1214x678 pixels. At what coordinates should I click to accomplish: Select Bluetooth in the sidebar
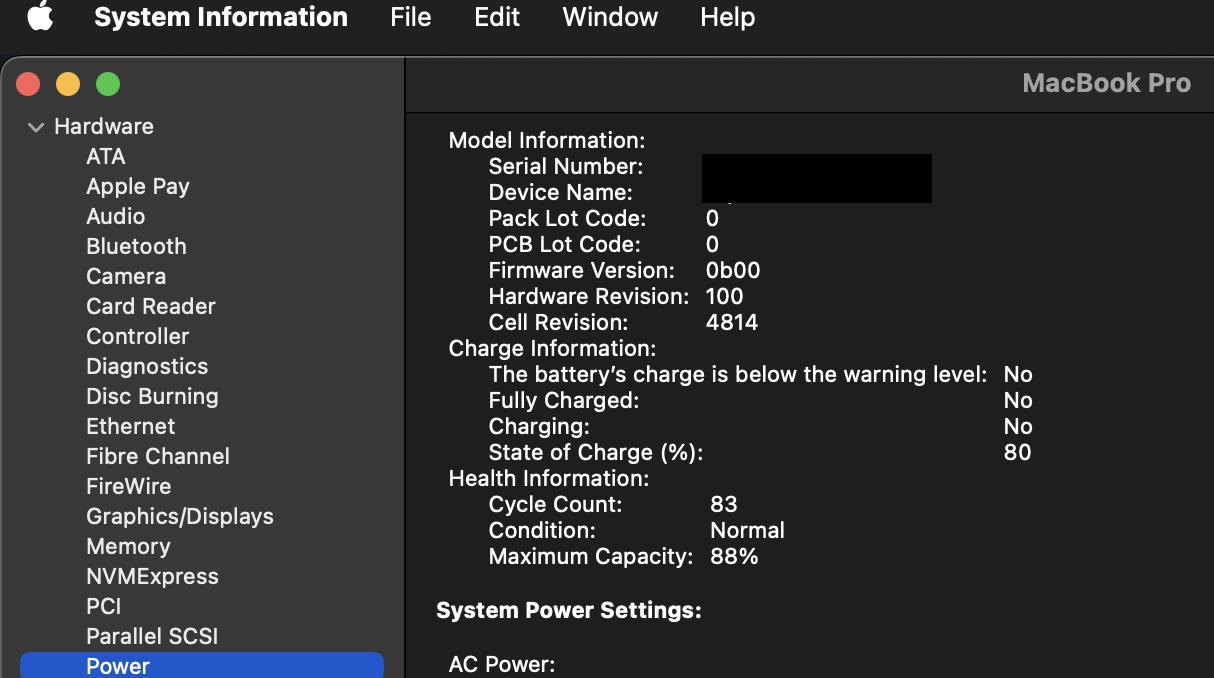pyautogui.click(x=136, y=247)
